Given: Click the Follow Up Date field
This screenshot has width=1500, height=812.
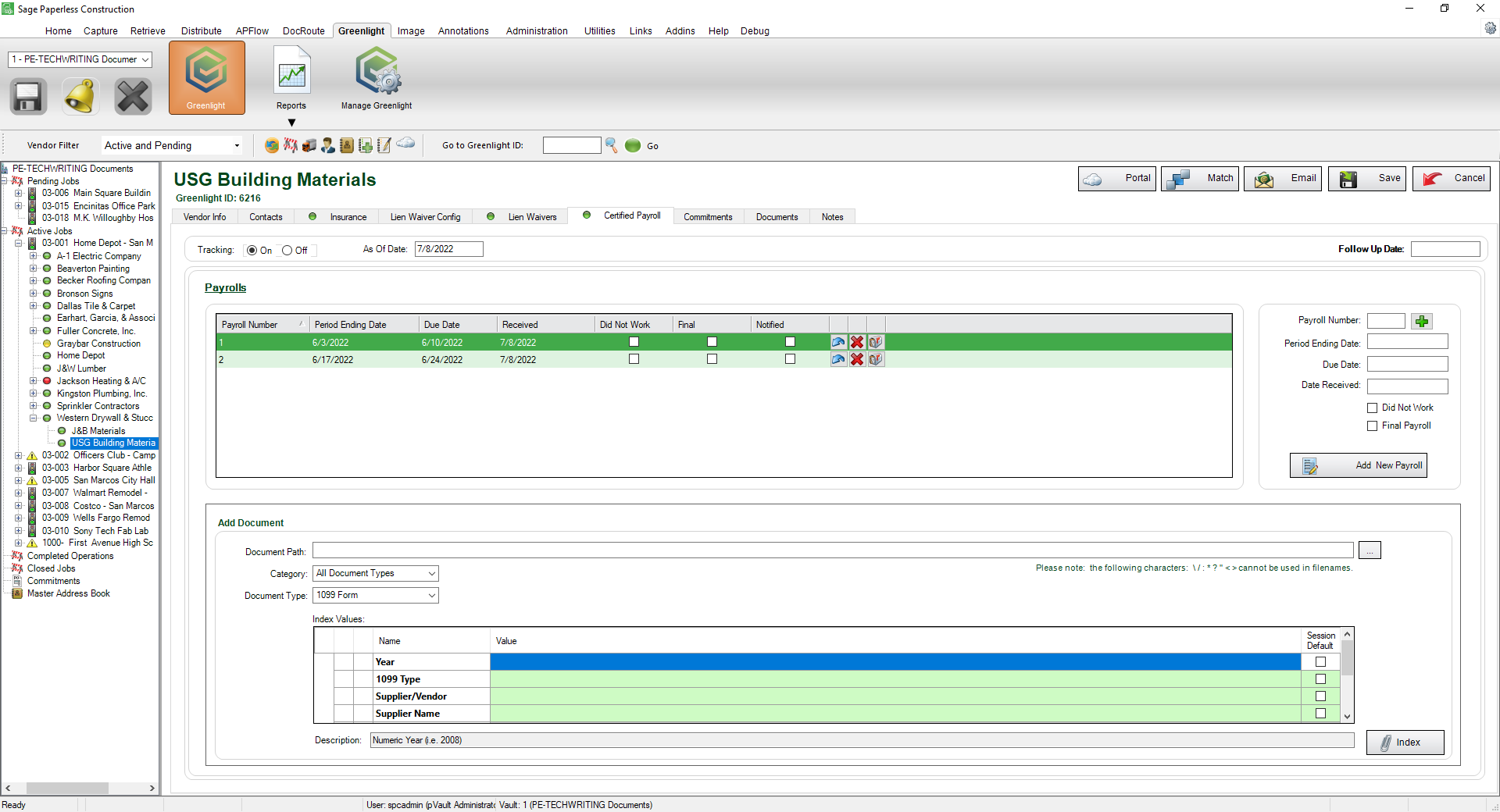Looking at the screenshot, I should click(1445, 249).
